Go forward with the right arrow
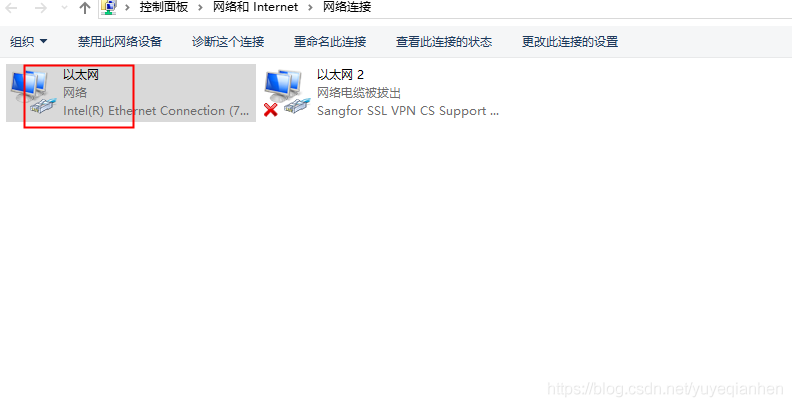The height and width of the screenshot is (407, 792). pyautogui.click(x=41, y=8)
